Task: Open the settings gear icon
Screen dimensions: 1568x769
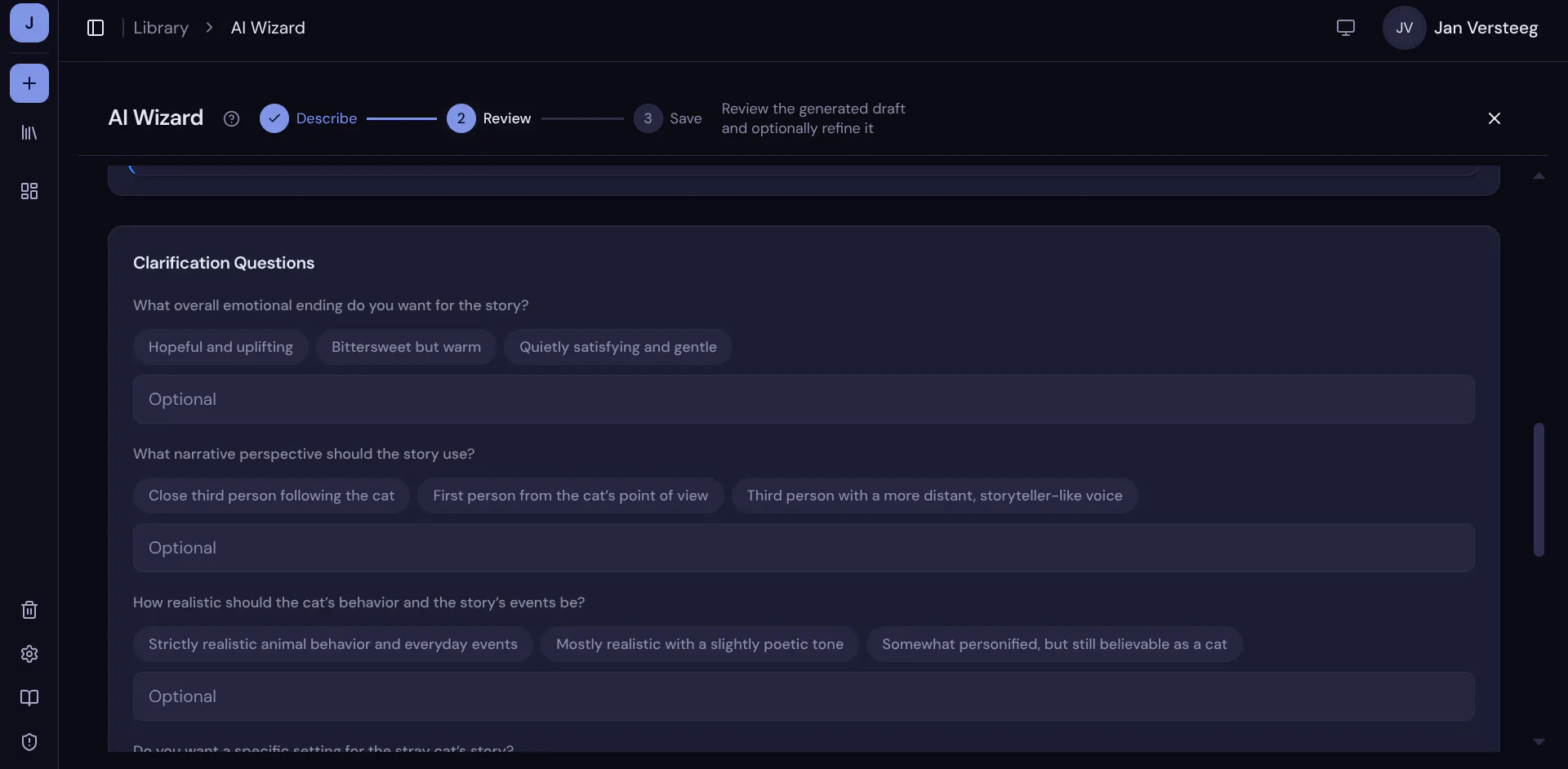Action: (x=29, y=654)
